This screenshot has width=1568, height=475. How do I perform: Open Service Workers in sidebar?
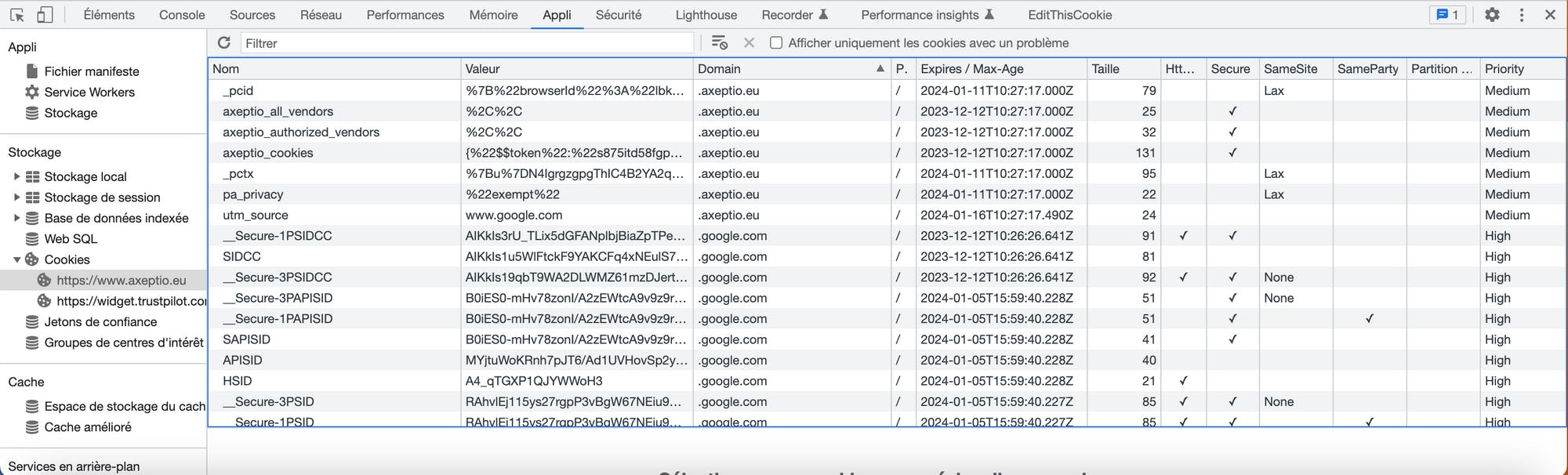(x=89, y=92)
